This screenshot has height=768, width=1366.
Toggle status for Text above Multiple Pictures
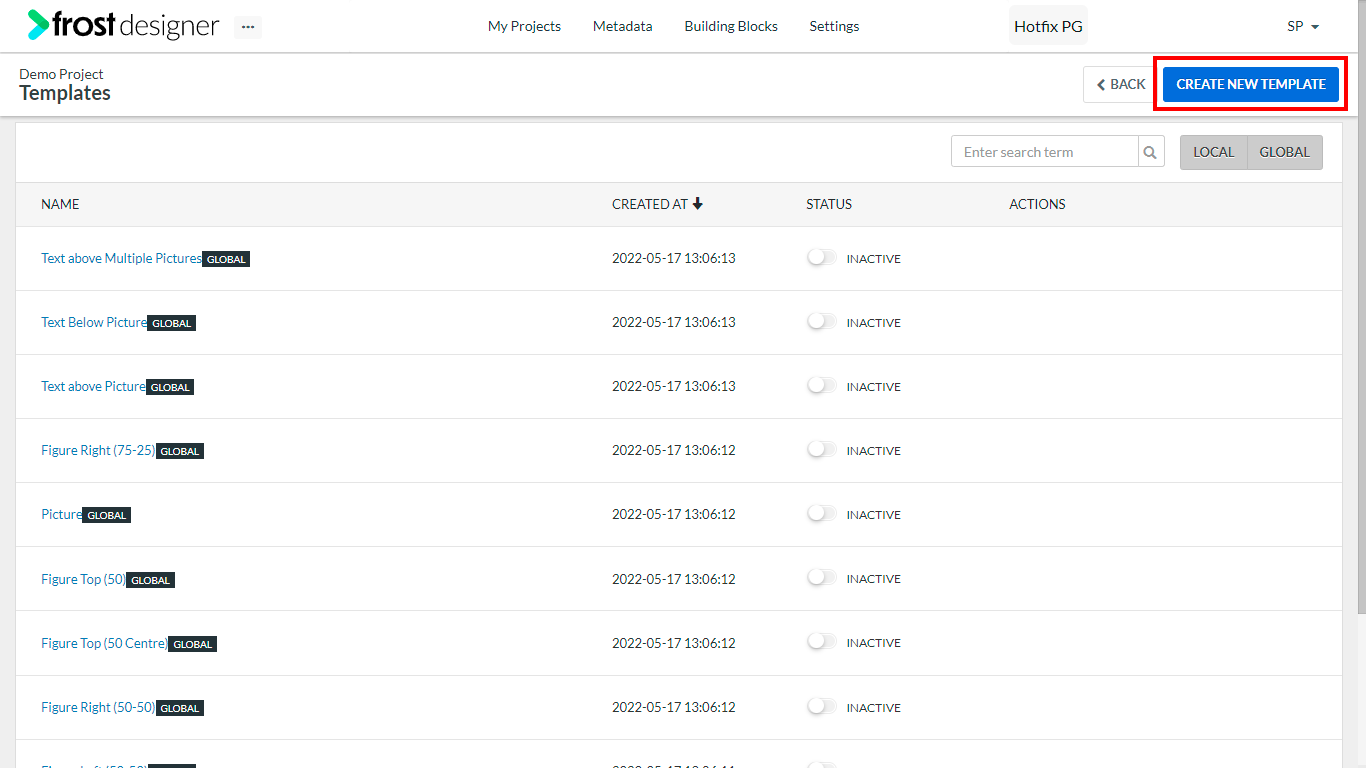[822, 258]
